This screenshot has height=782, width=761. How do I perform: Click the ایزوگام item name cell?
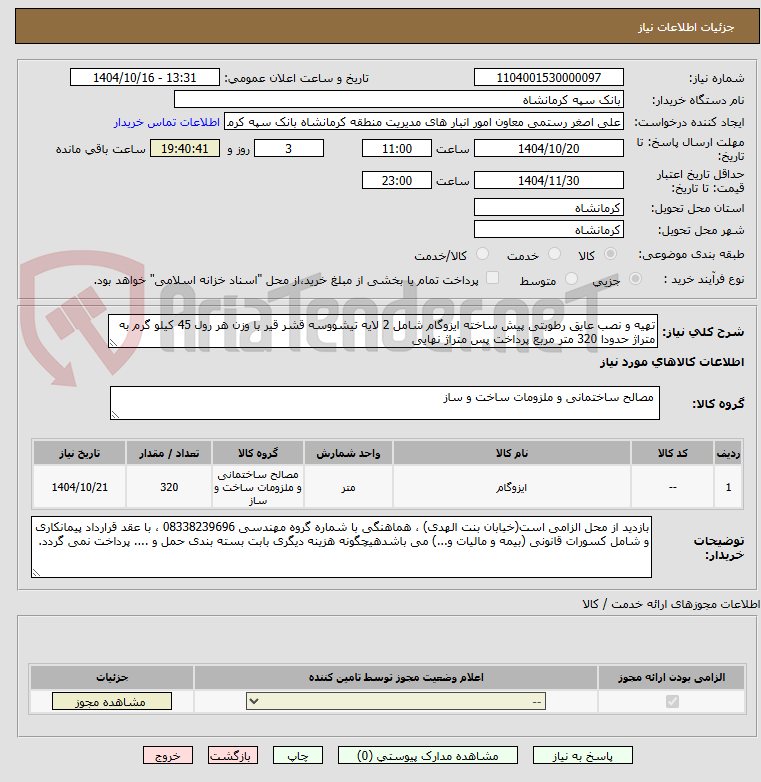point(512,487)
